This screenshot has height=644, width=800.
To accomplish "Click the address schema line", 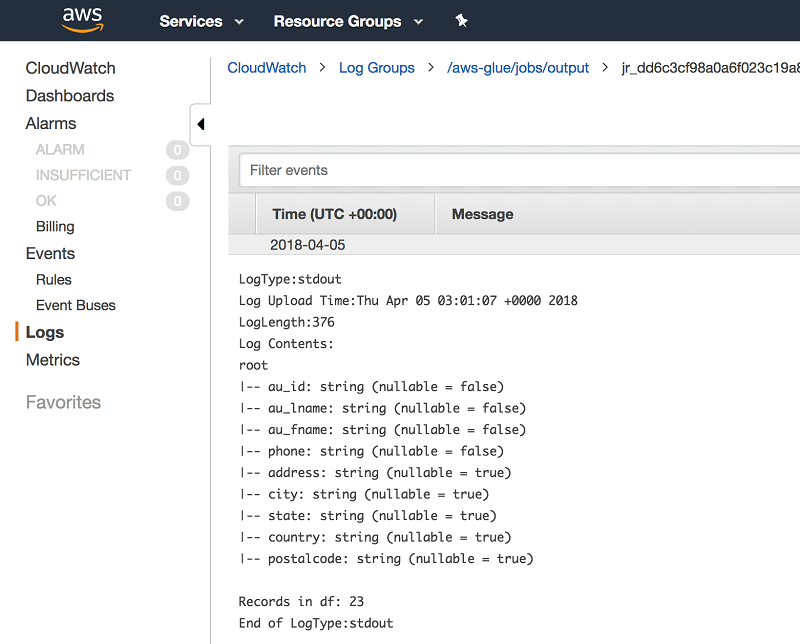I will coord(374,473).
